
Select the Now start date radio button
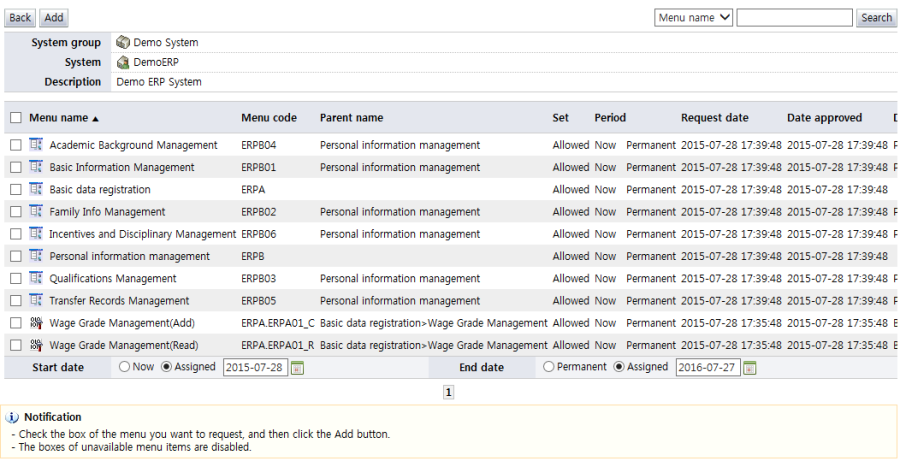[x=124, y=367]
